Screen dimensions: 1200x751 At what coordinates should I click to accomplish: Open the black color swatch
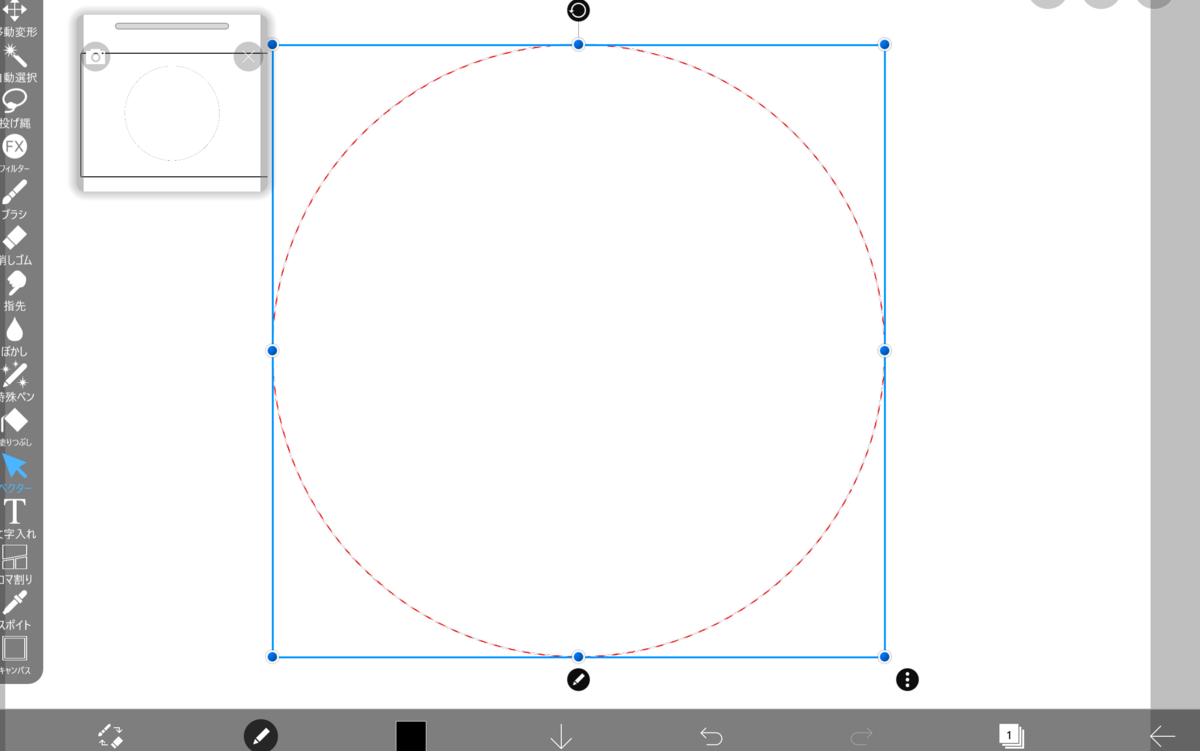pos(411,737)
